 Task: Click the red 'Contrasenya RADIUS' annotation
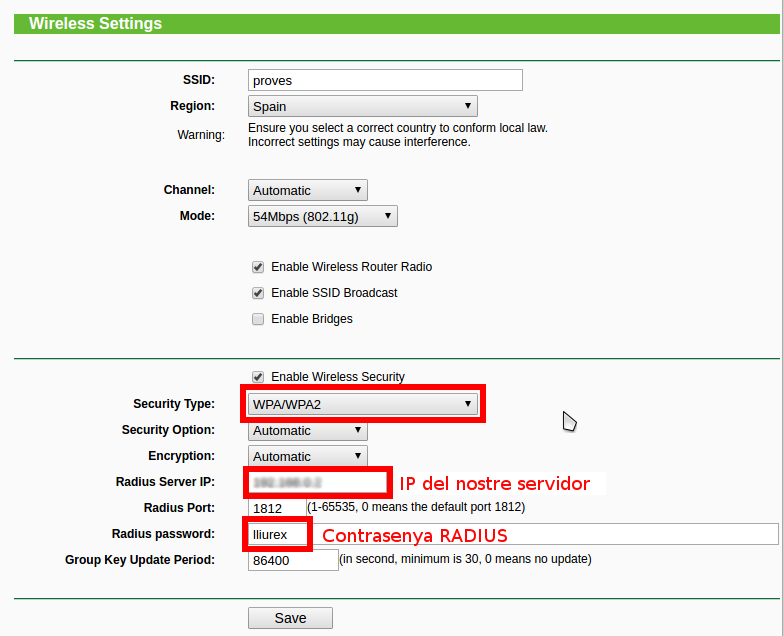[x=414, y=535]
